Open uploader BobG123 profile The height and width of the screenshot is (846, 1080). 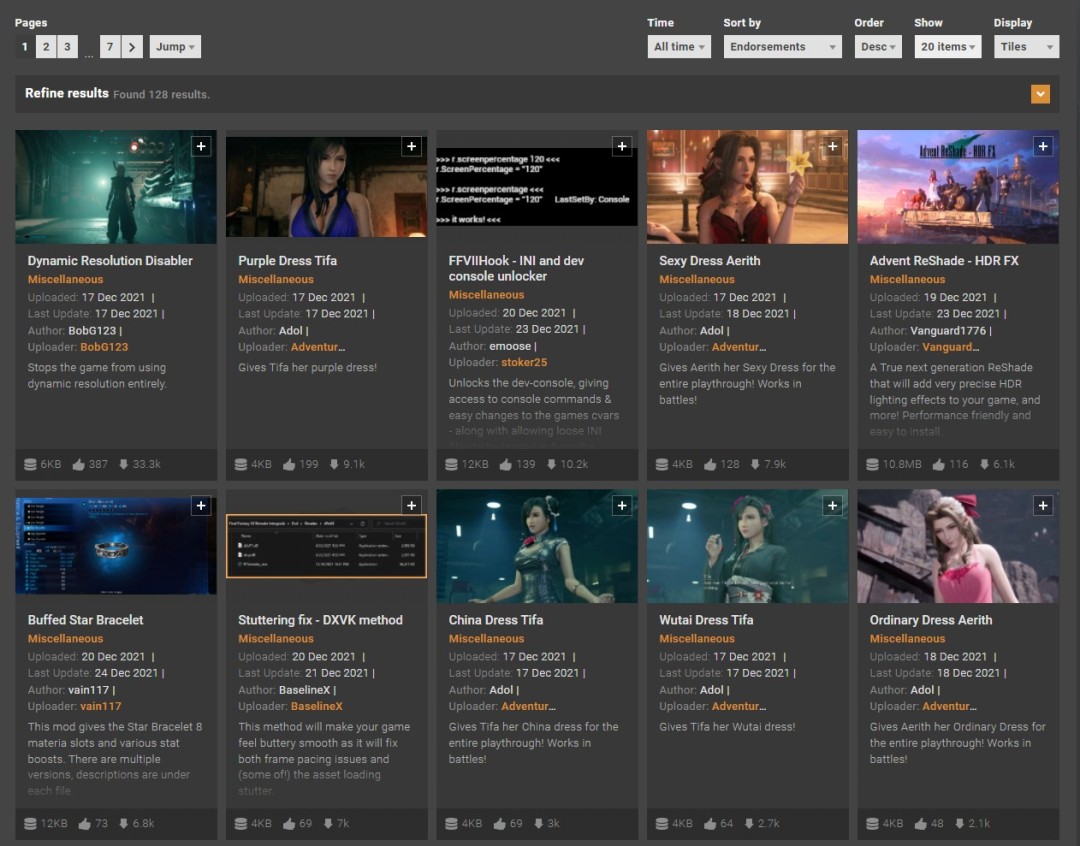pos(104,347)
